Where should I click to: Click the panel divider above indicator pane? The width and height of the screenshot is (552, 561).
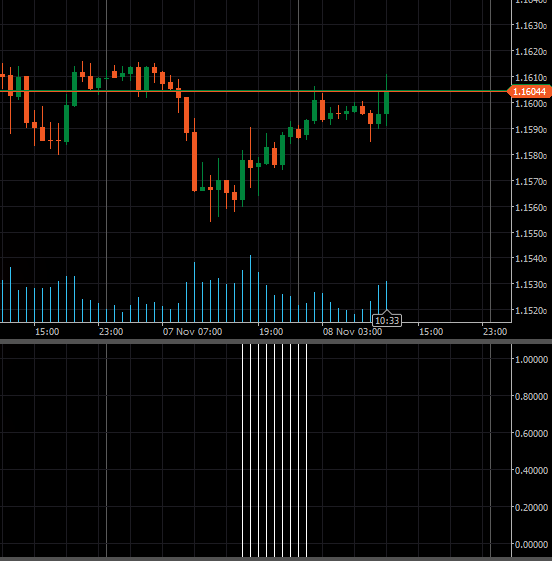click(276, 342)
